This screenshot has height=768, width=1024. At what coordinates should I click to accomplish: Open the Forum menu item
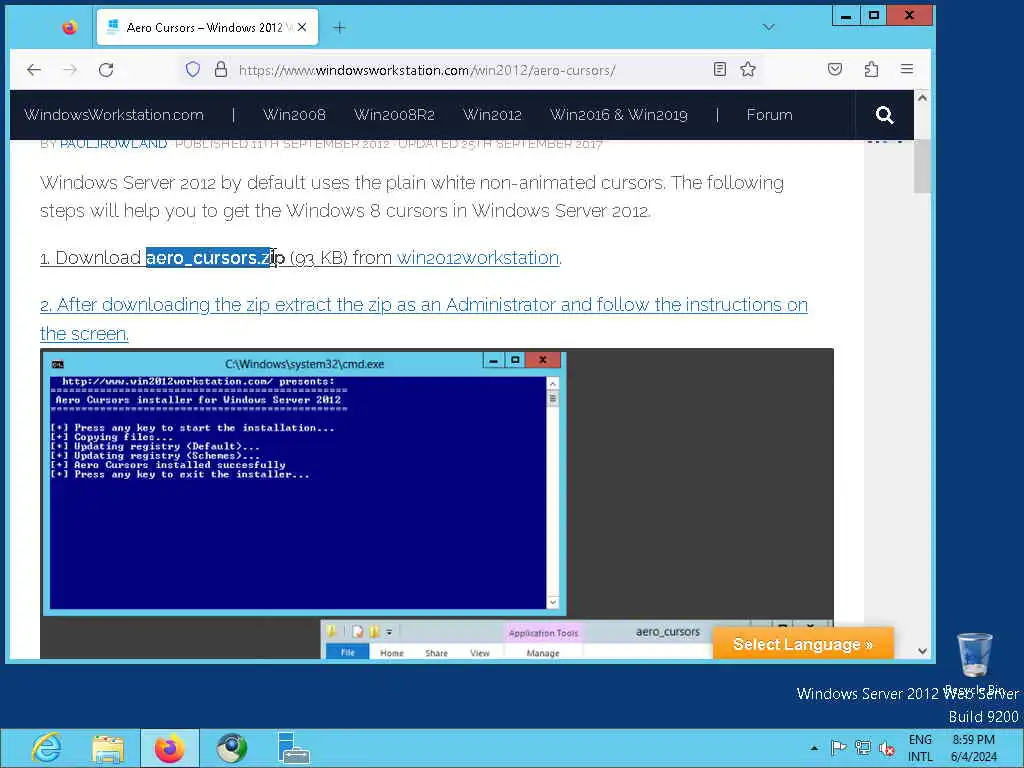pos(769,115)
